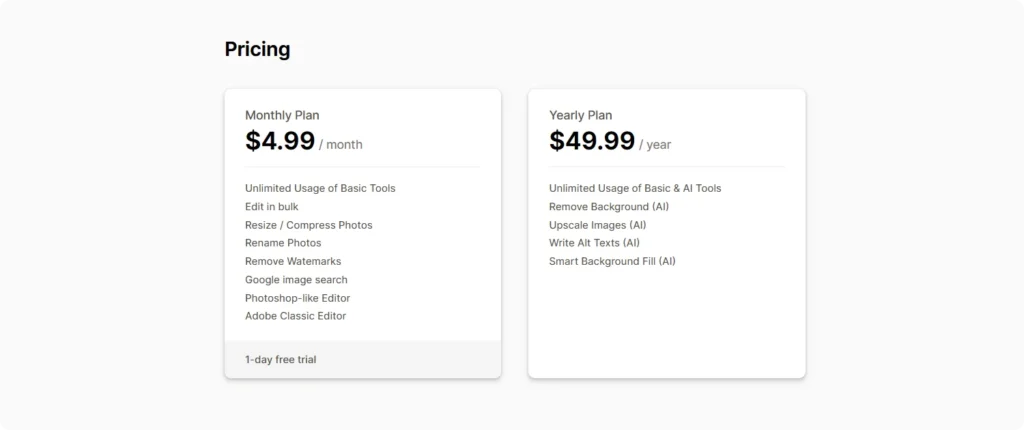
Task: Click 'Resize / Compress Photos' feature
Action: (309, 225)
